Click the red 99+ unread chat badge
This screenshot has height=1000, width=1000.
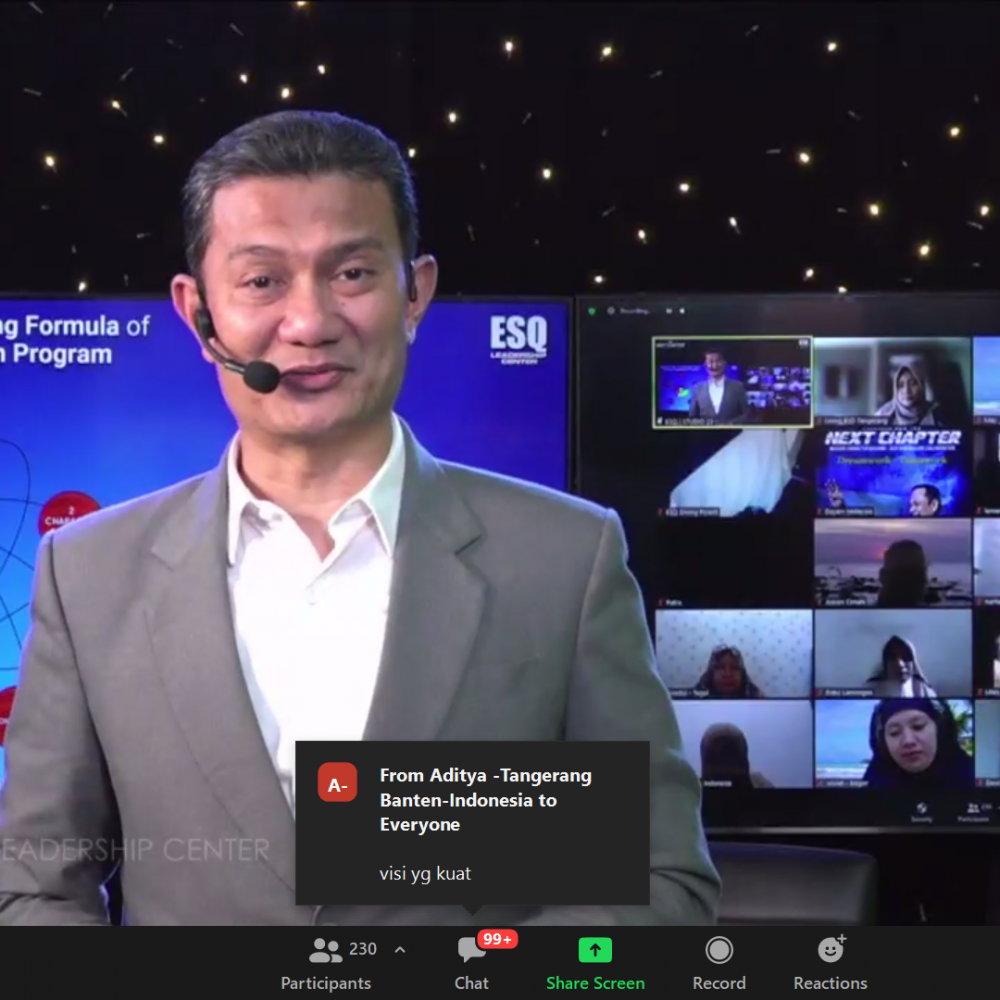(497, 939)
